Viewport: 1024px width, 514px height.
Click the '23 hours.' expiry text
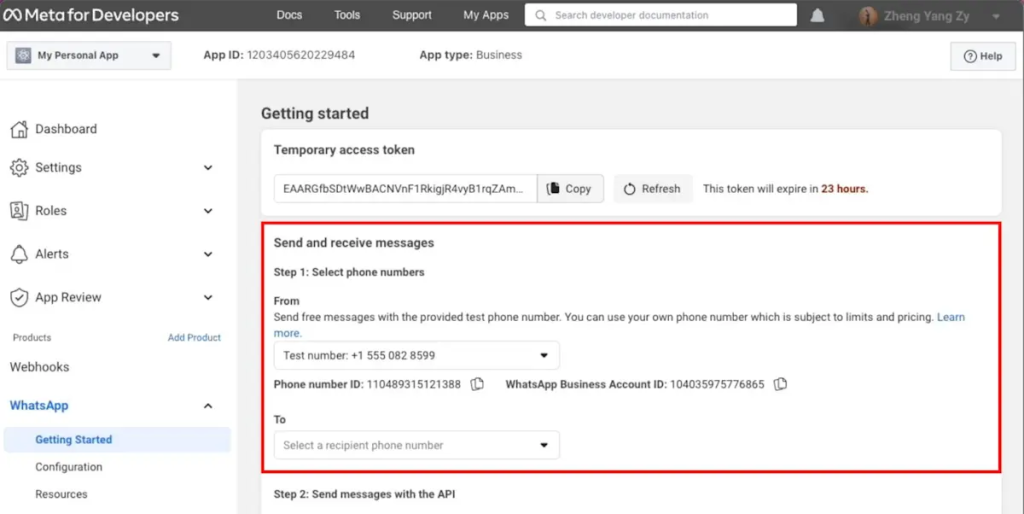click(x=844, y=189)
